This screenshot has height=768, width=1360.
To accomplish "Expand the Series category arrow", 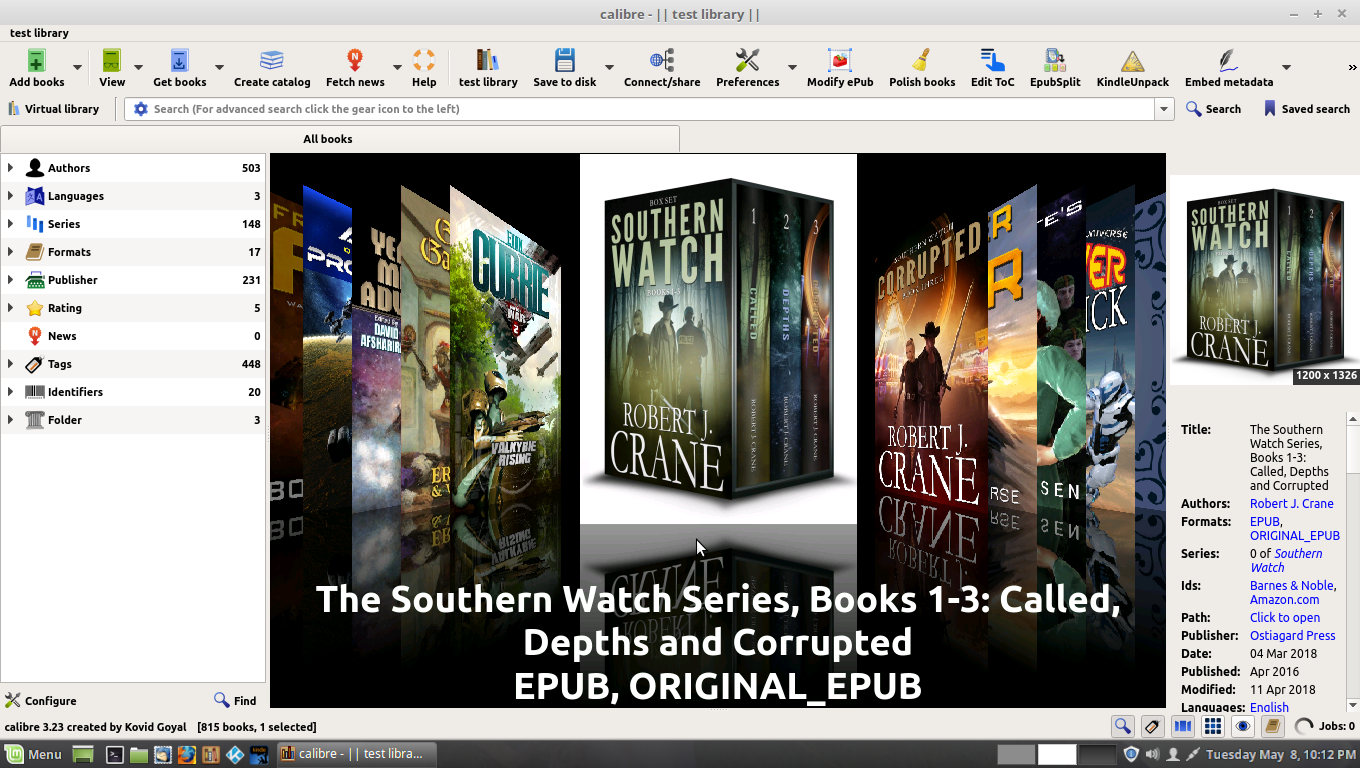I will 10,224.
